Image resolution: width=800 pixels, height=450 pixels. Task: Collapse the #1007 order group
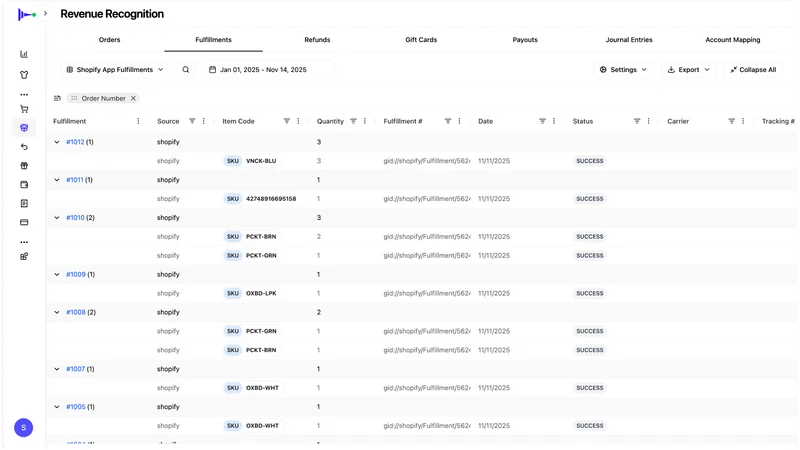pyautogui.click(x=57, y=369)
